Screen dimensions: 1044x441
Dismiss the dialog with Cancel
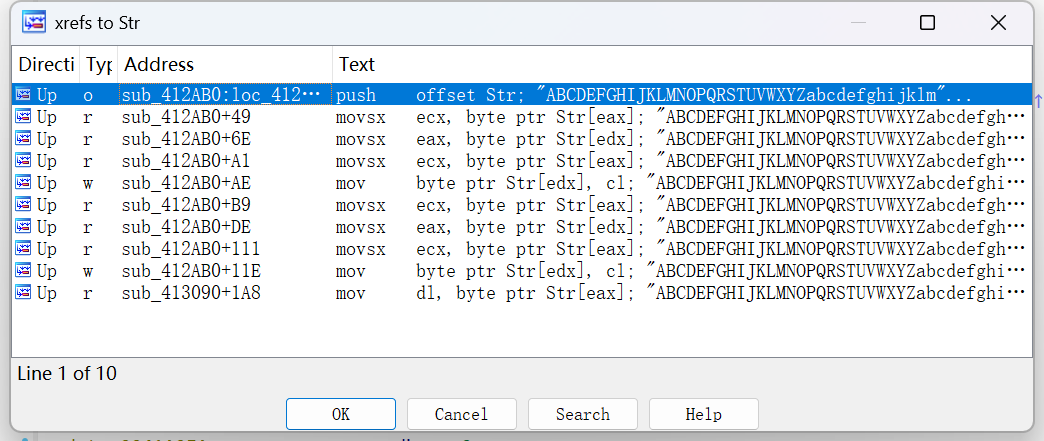click(x=461, y=414)
